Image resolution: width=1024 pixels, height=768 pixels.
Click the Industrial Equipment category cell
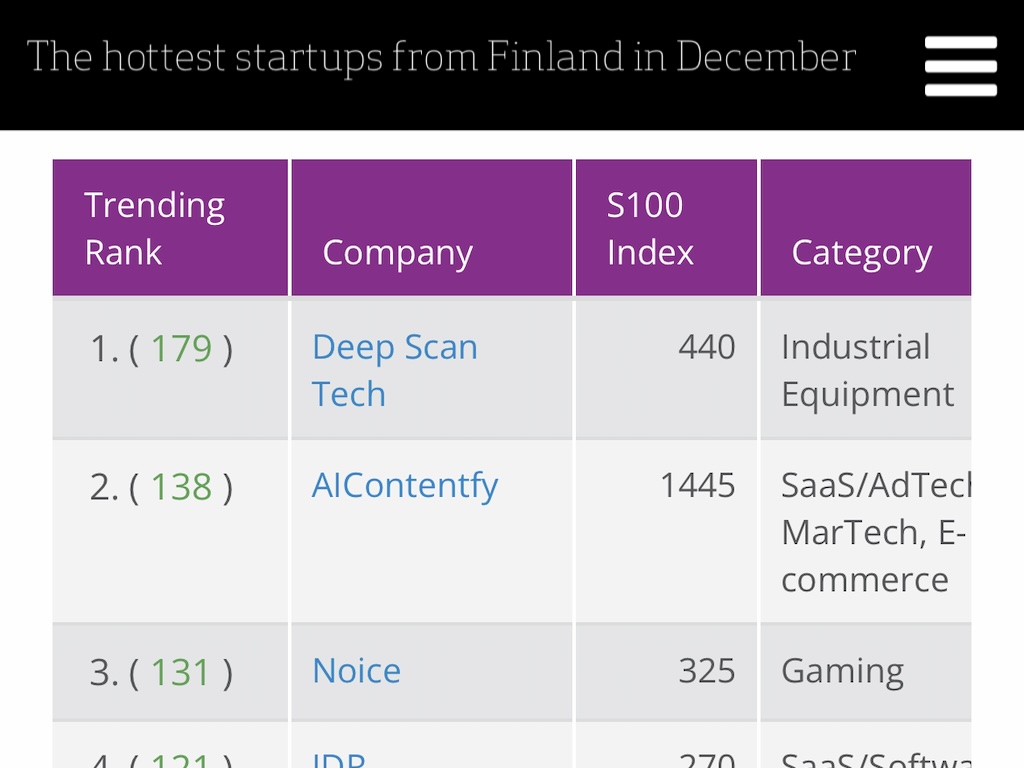pyautogui.click(x=866, y=370)
